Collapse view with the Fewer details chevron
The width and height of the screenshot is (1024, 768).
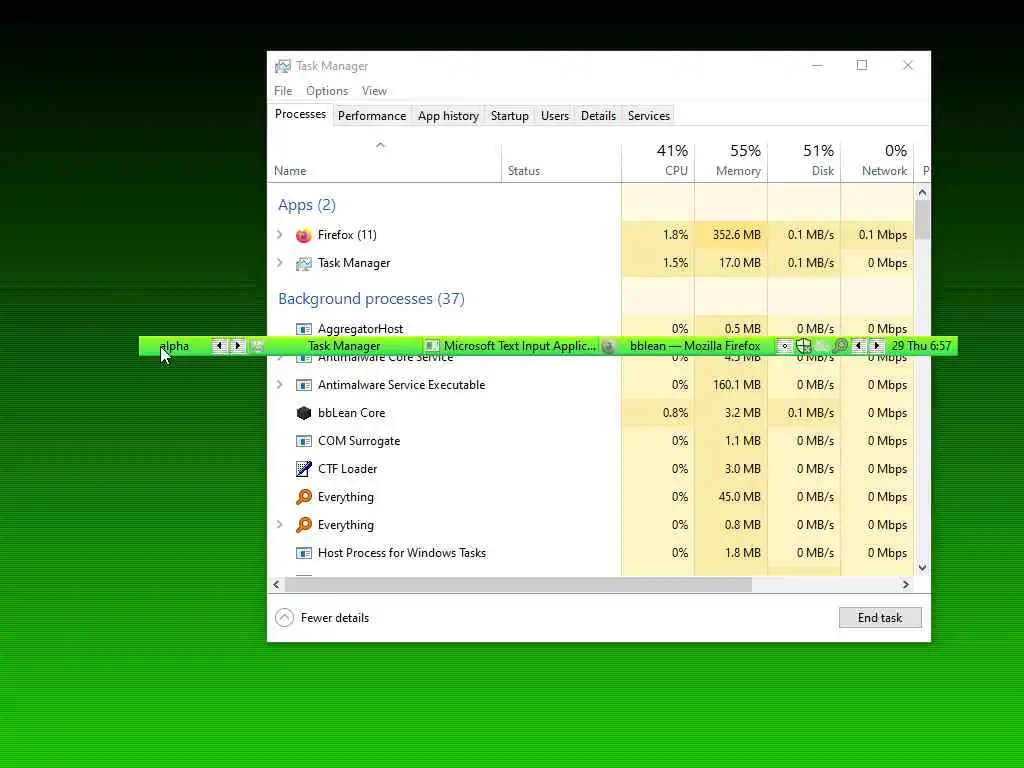284,617
